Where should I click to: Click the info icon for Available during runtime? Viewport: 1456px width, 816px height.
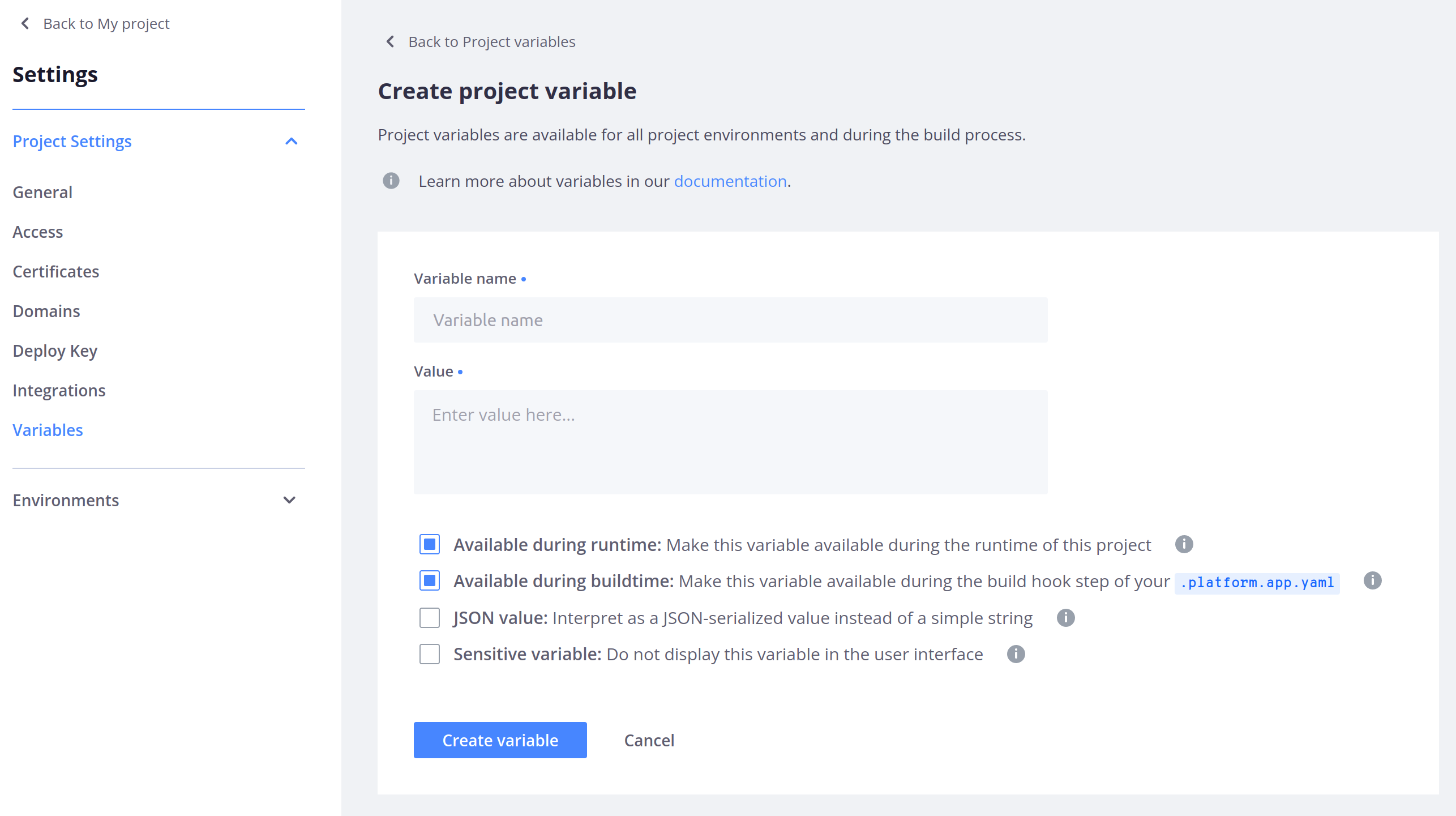coord(1184,544)
